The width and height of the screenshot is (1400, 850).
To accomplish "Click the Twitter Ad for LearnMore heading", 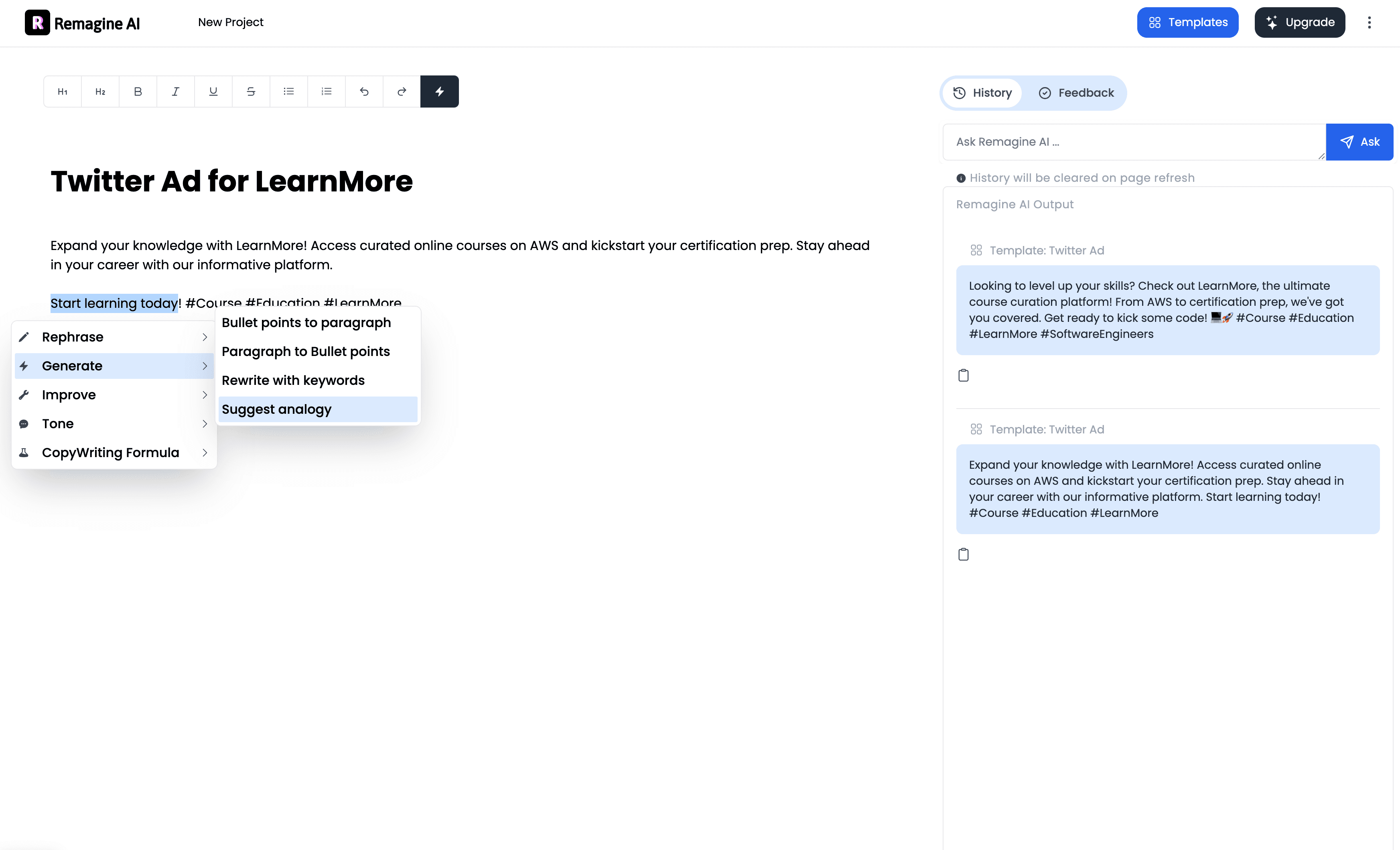I will click(232, 181).
